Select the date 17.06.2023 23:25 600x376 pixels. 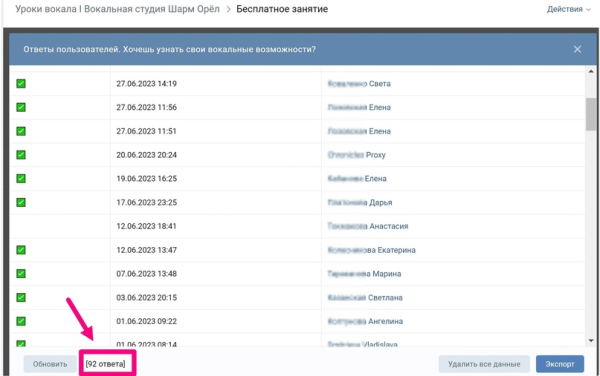point(147,202)
